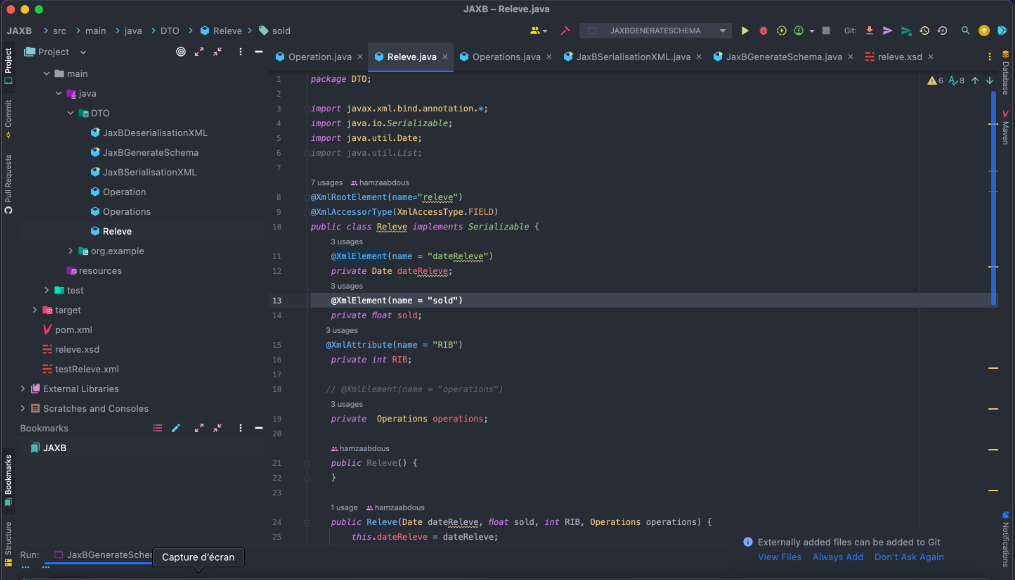Start a Debug session with the bug icon
Image resolution: width=1015 pixels, height=580 pixels.
point(762,30)
